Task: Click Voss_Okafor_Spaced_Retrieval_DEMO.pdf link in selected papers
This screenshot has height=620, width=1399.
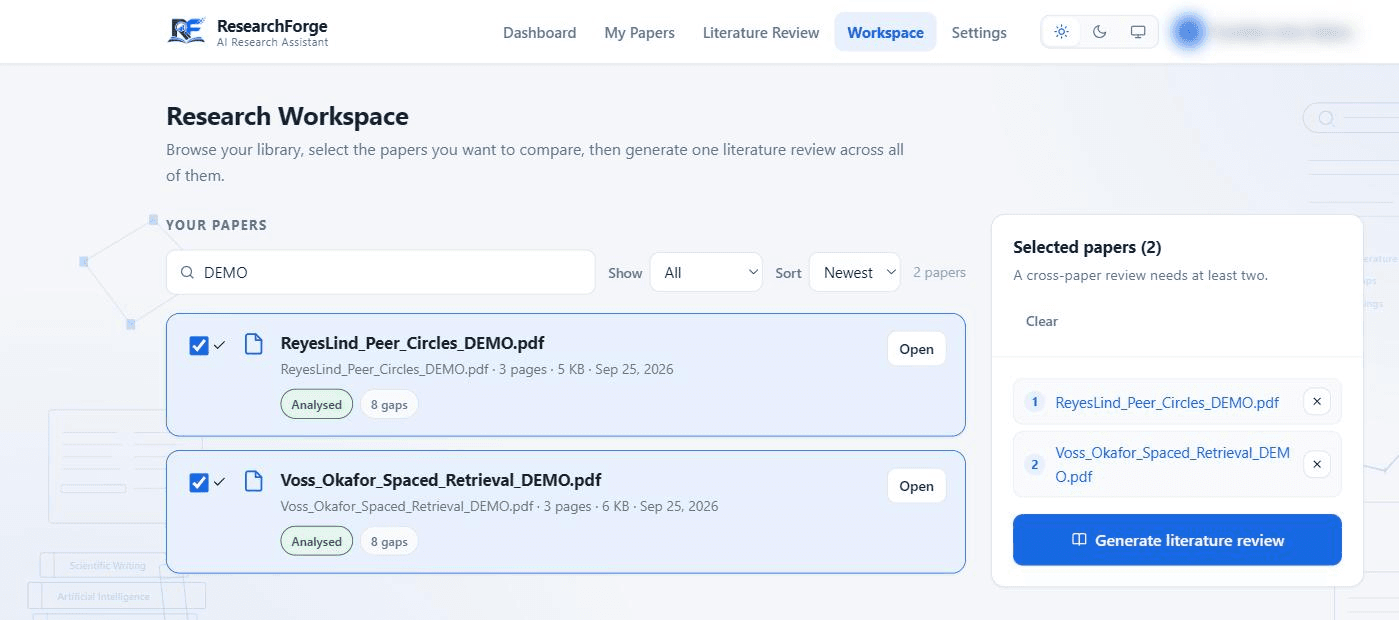Action: point(1172,464)
